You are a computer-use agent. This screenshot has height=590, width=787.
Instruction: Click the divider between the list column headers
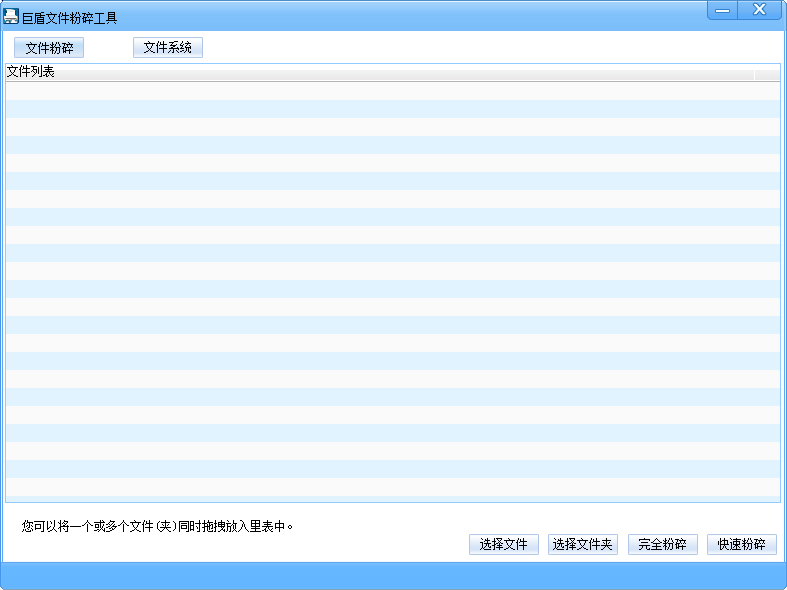(755, 72)
